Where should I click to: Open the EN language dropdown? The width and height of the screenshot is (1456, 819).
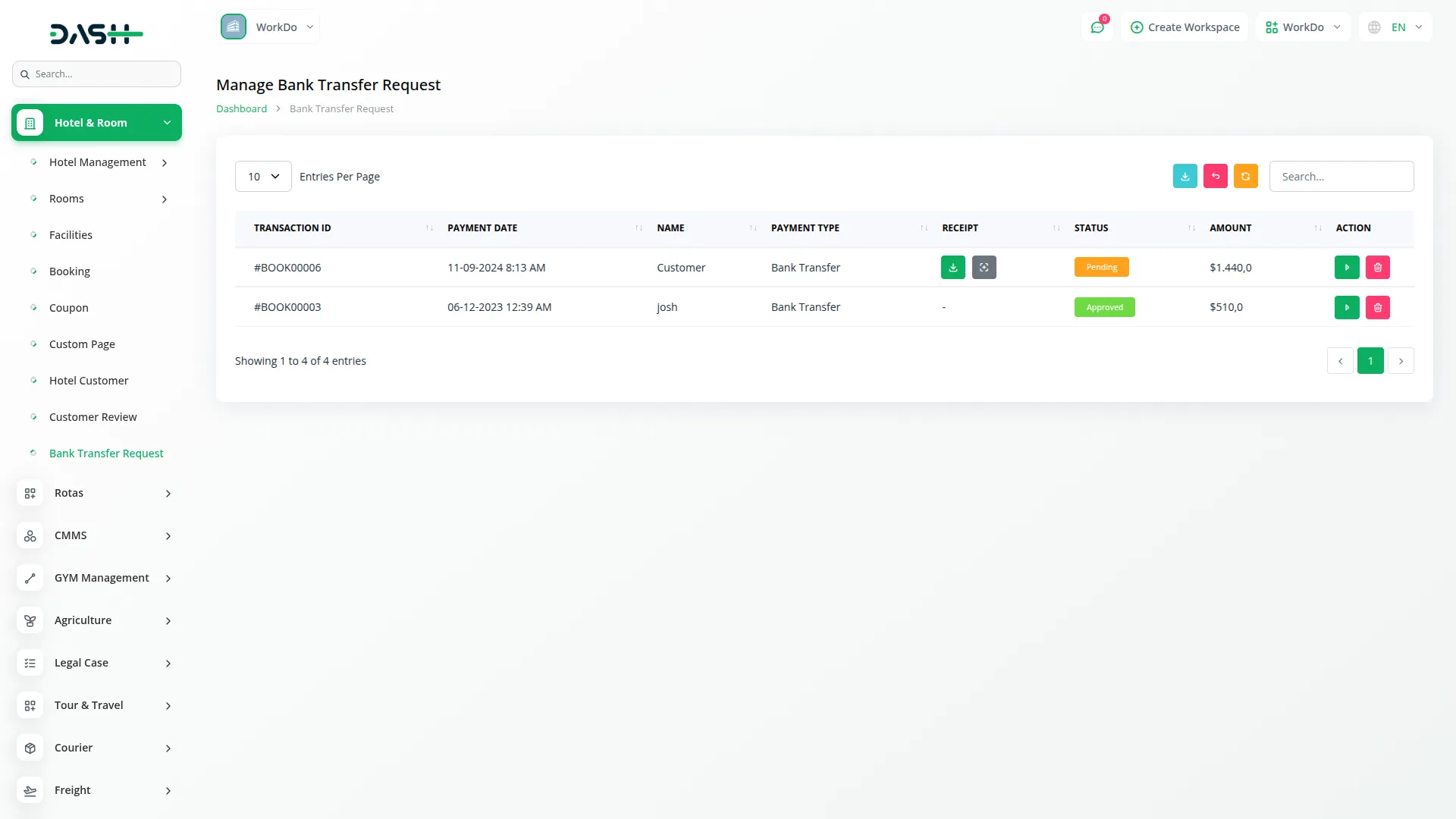pos(1397,27)
